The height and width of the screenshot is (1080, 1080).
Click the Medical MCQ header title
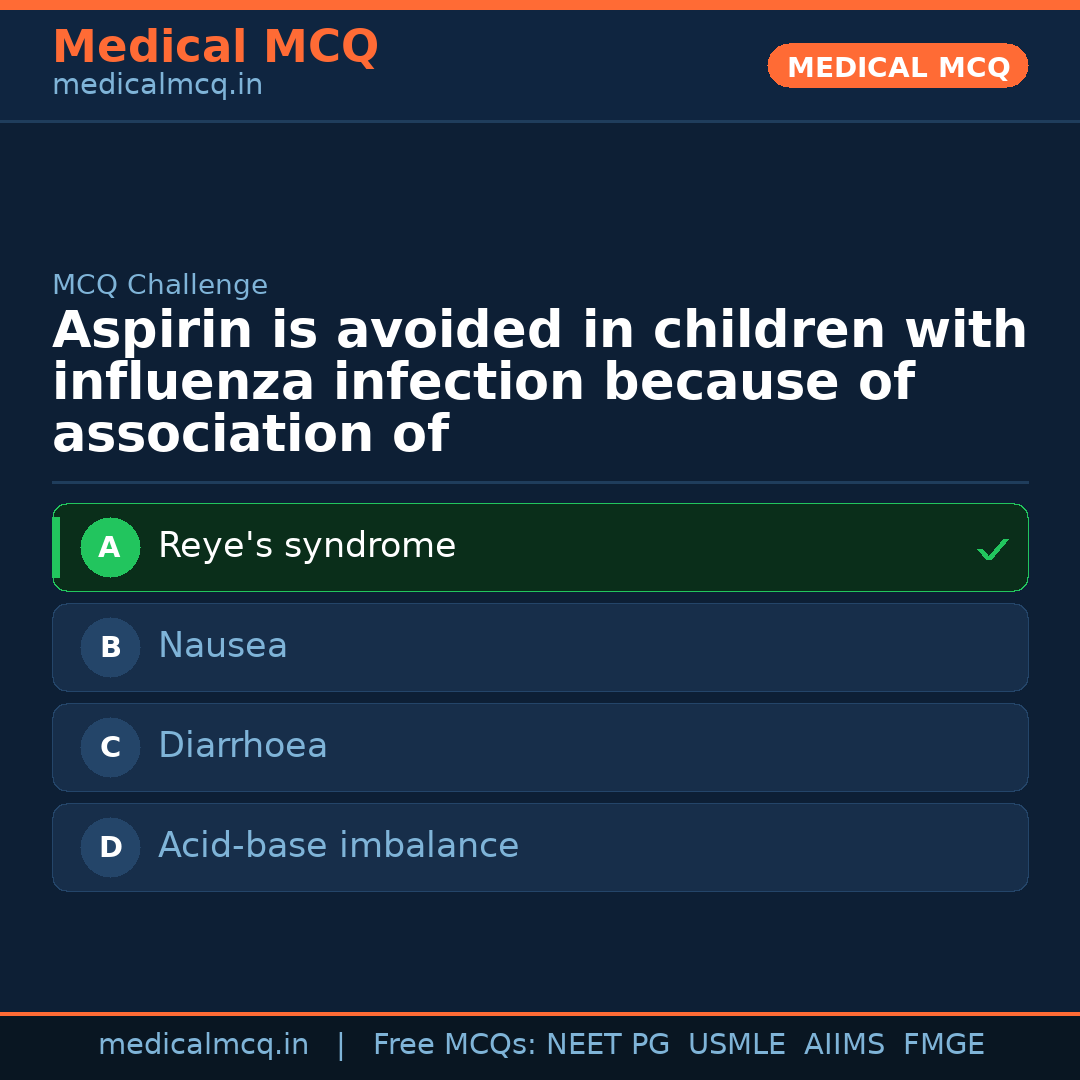click(215, 47)
